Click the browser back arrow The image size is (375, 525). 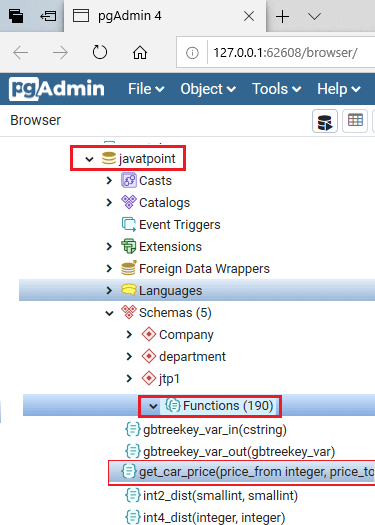coord(20,53)
